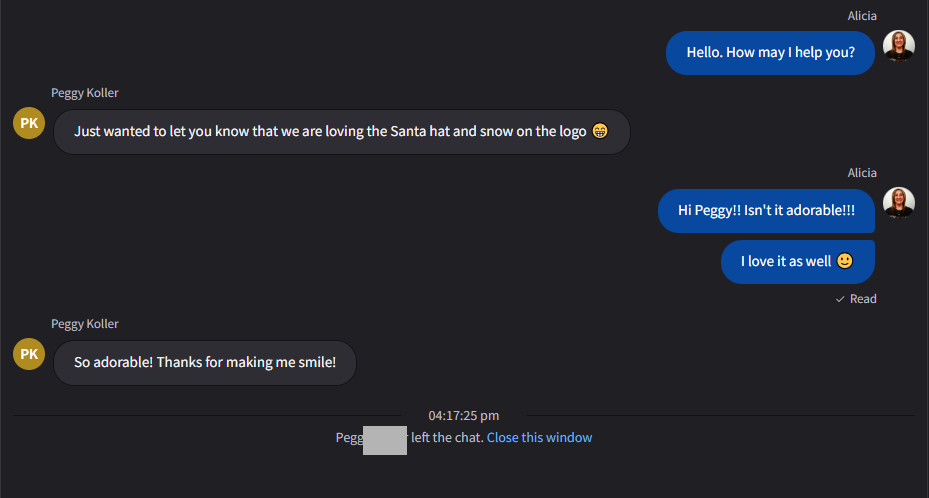
Task: Click the message about the Santa hat logo
Action: pos(330,131)
